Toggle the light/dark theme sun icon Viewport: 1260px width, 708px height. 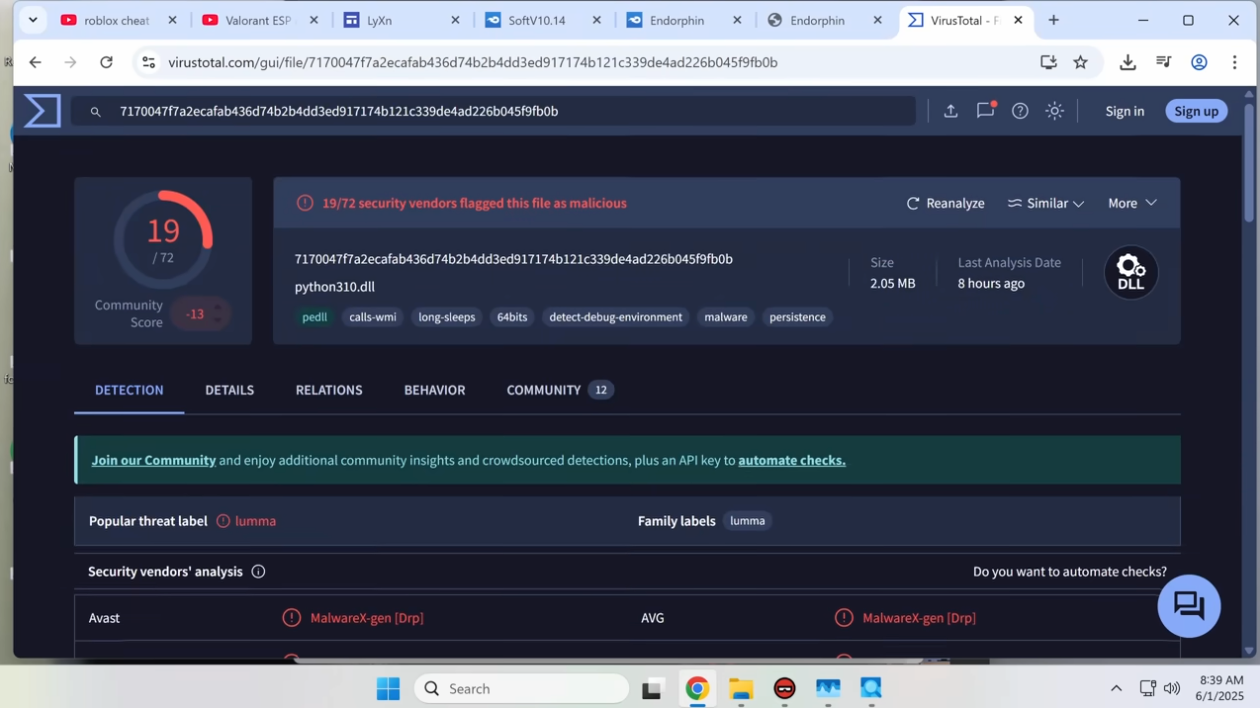pyautogui.click(x=1054, y=111)
